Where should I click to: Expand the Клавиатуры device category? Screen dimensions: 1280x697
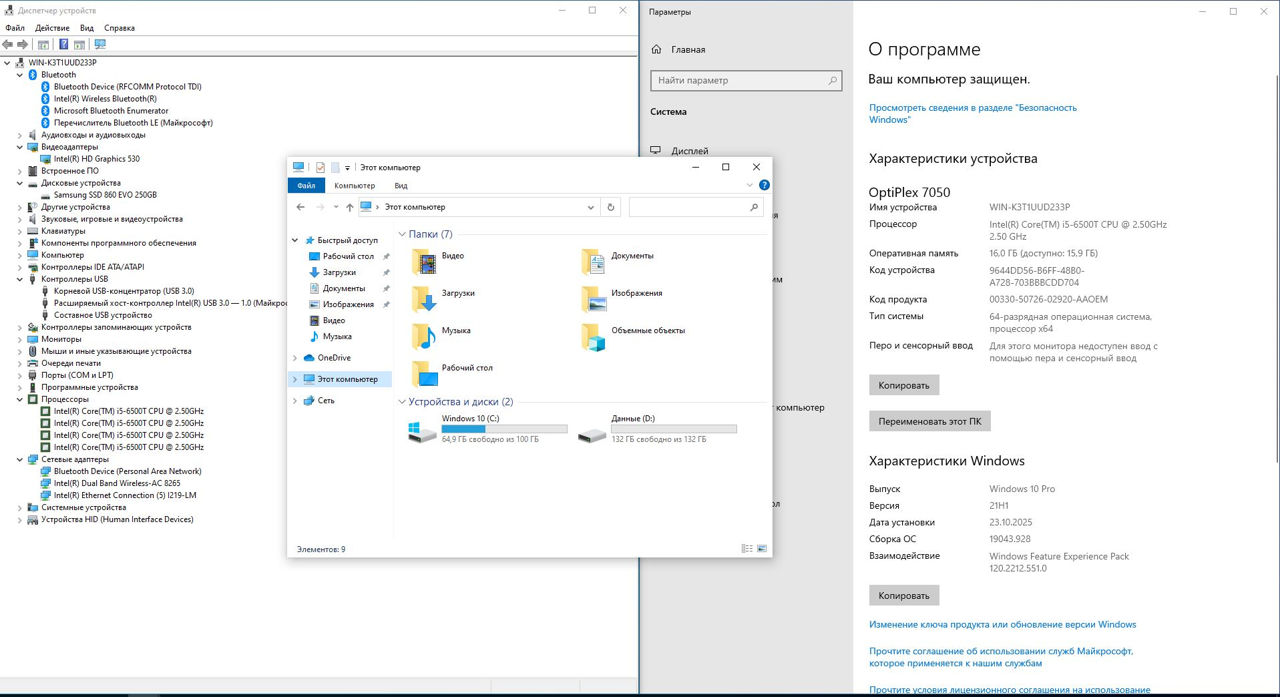(20, 231)
